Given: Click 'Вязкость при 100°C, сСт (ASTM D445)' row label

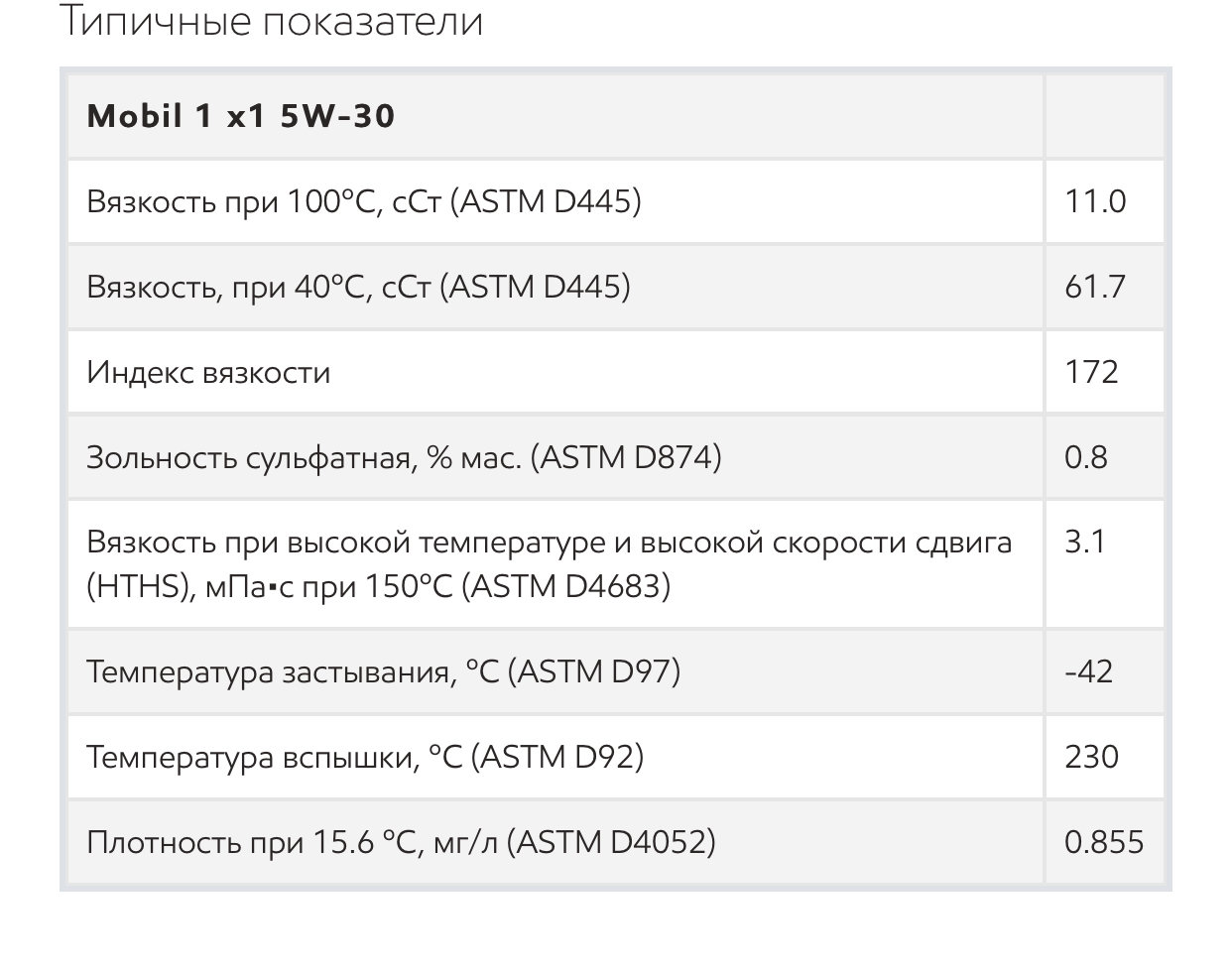Looking at the screenshot, I should click(x=364, y=202).
